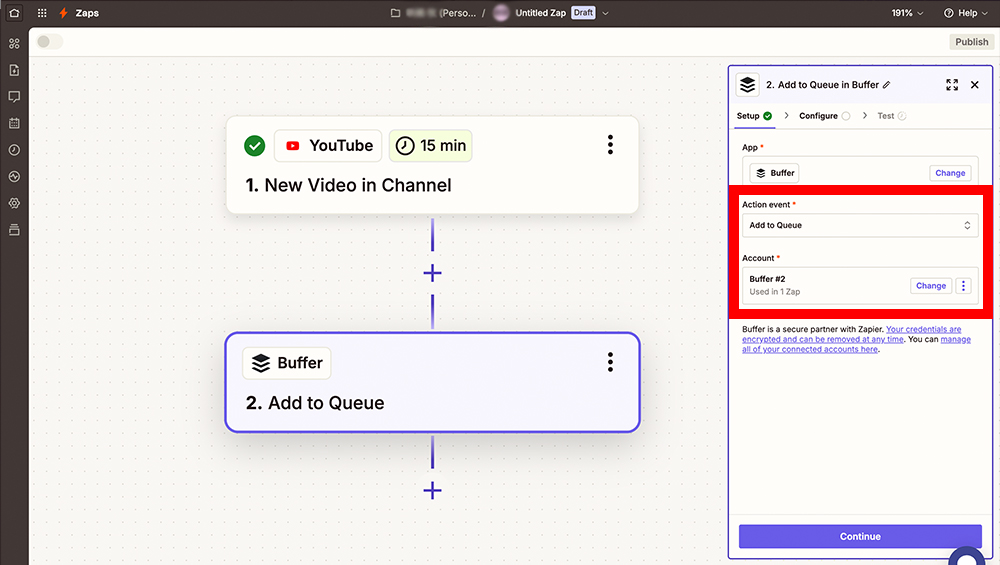Click the 15 min polling interval badge
Viewport: 1000px width, 565px height.
(x=430, y=145)
